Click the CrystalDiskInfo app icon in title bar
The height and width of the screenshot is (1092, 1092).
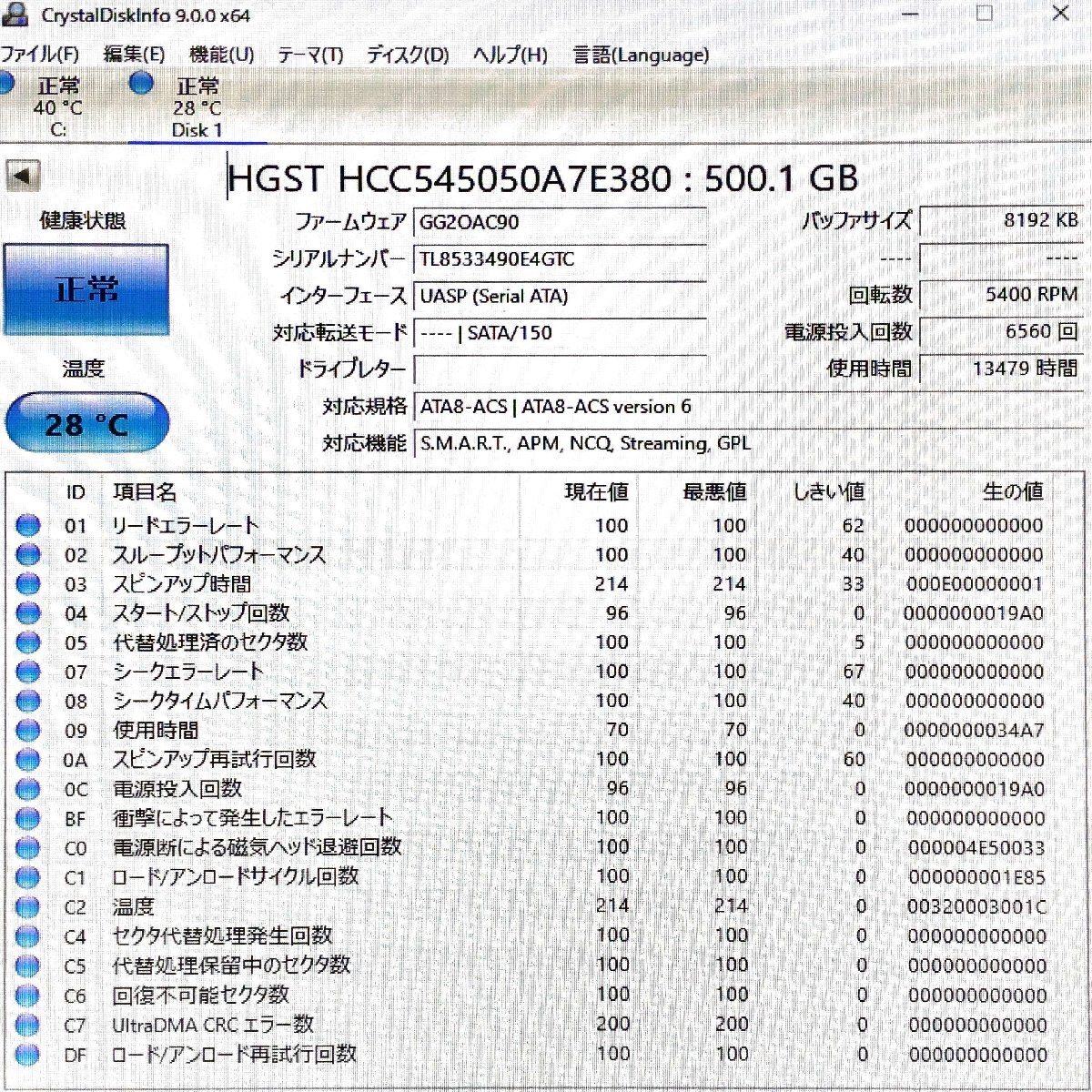click(15, 15)
